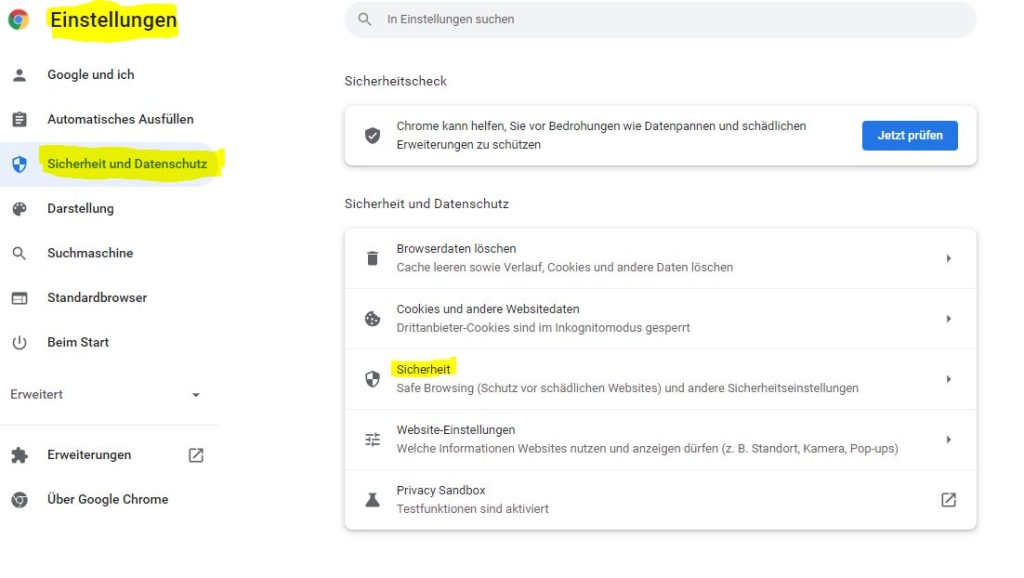Open Über Google Chrome page

pos(107,500)
